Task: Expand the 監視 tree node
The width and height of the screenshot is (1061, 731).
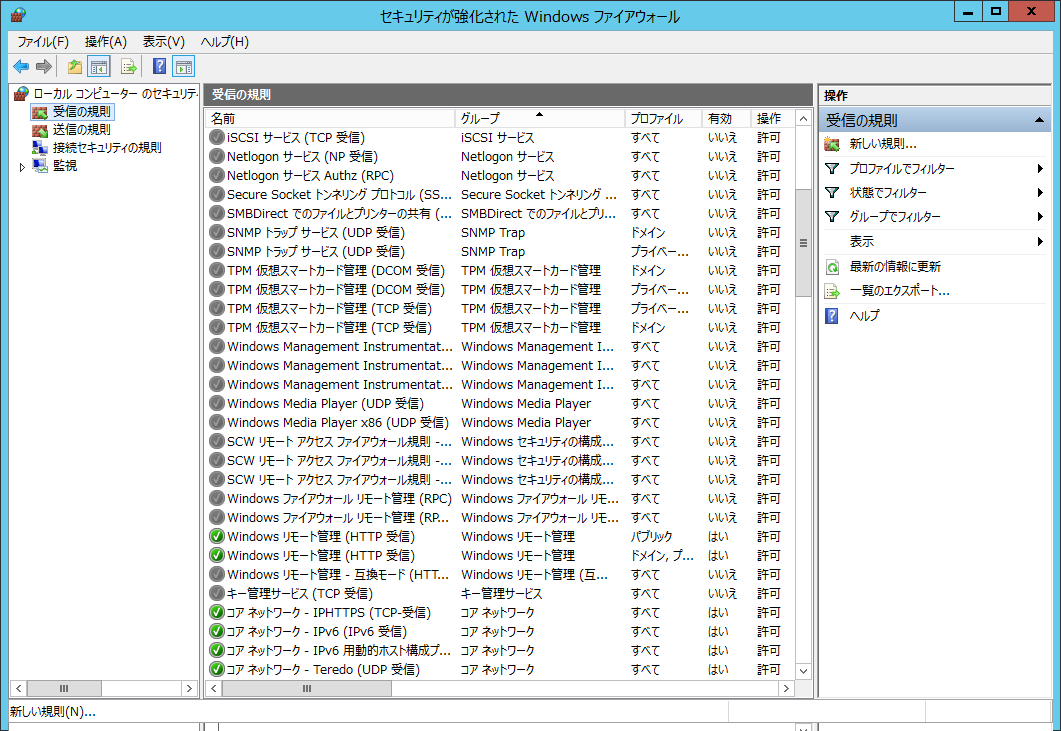Action: click(x=23, y=167)
